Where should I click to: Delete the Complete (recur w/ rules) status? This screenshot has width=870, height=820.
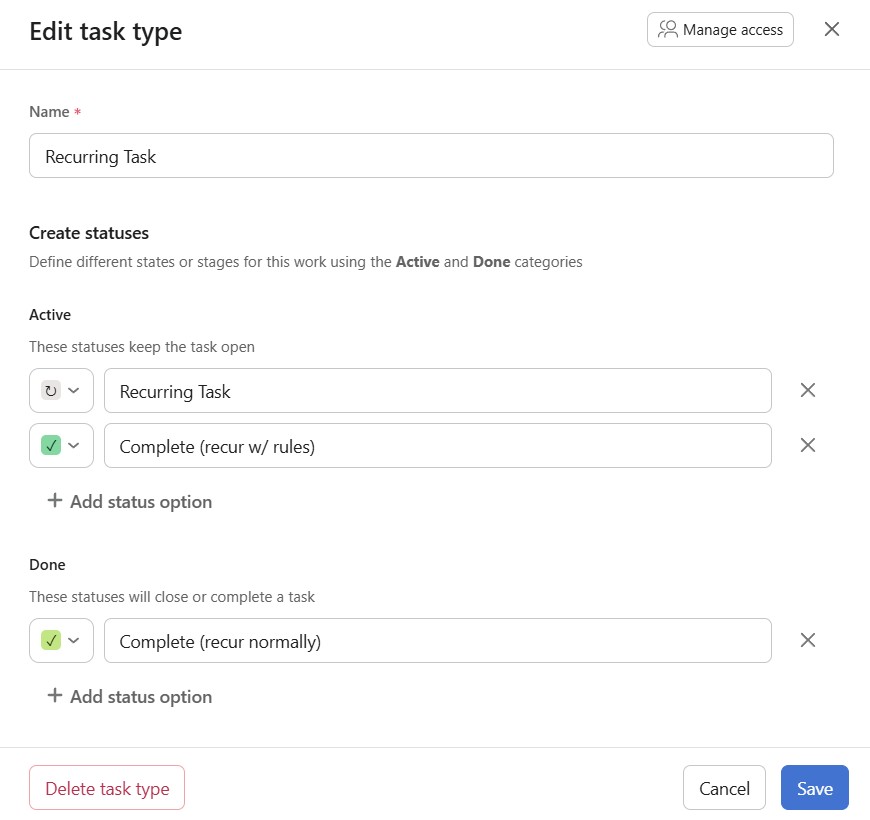pyautogui.click(x=808, y=445)
